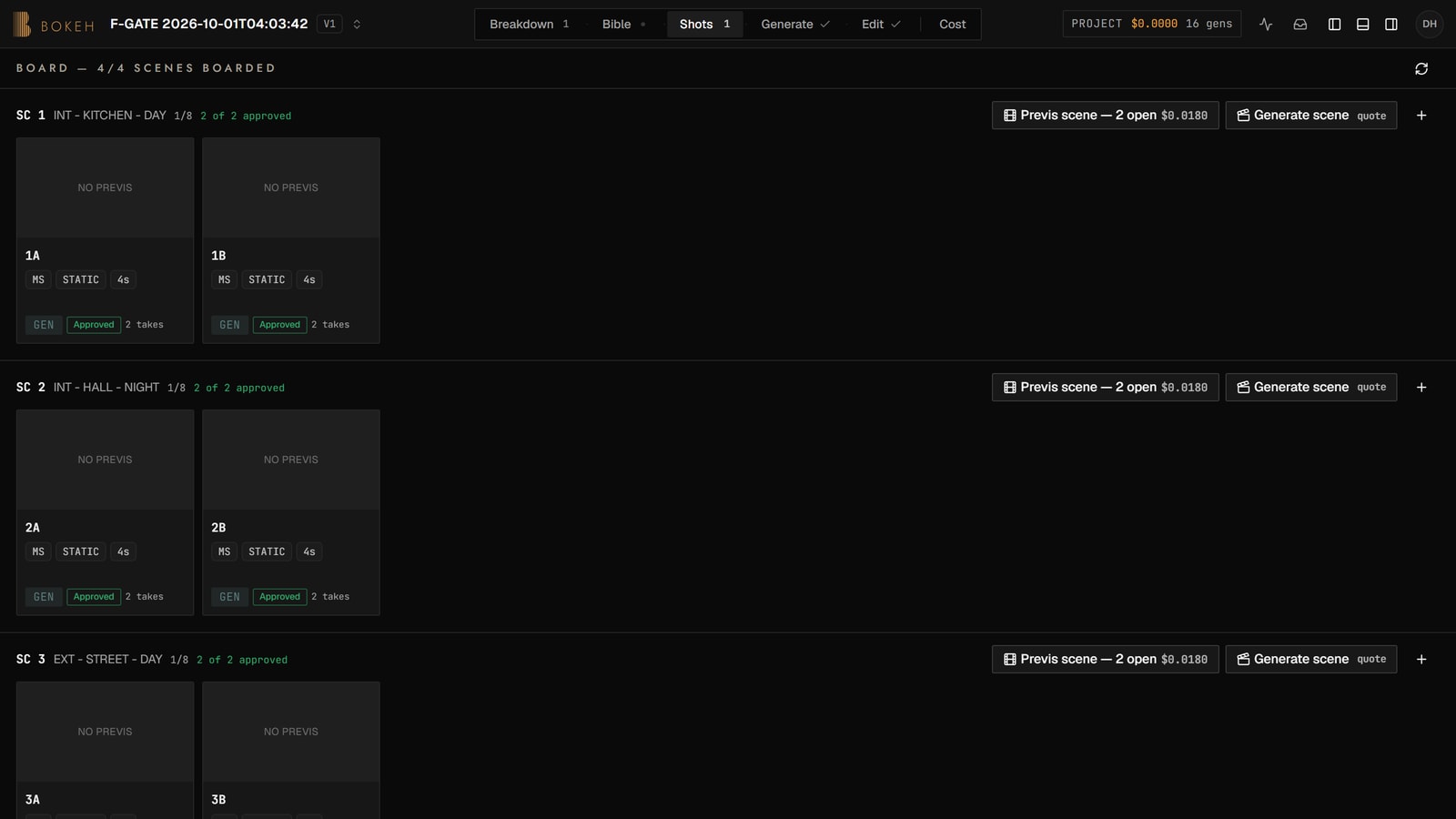1456x819 pixels.
Task: Open the Cost tab
Action: pyautogui.click(x=953, y=25)
